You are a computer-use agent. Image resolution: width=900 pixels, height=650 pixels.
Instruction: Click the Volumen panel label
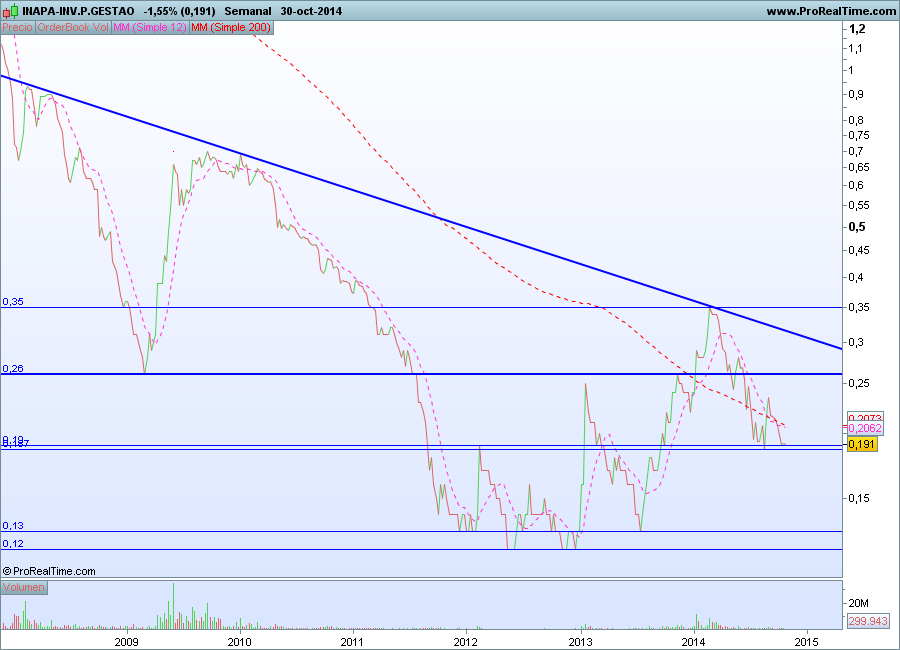pos(24,587)
